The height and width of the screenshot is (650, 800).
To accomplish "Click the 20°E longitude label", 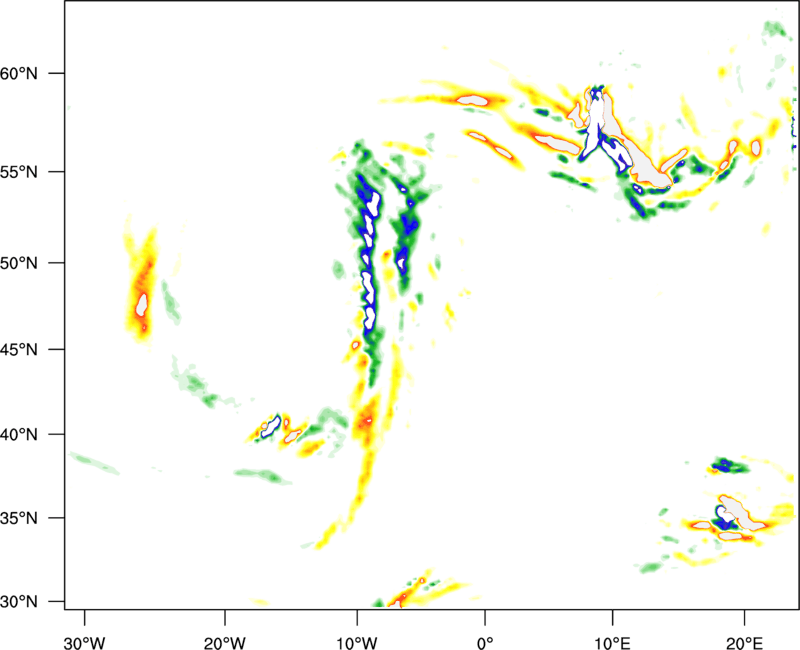I will pyautogui.click(x=744, y=643).
